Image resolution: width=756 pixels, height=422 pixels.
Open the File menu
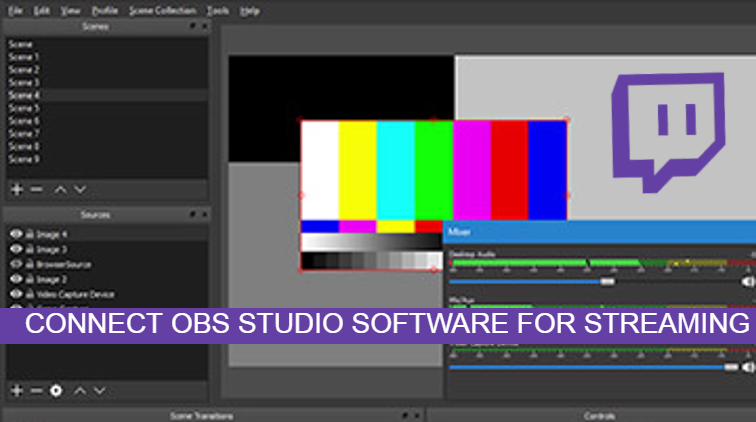coord(15,11)
